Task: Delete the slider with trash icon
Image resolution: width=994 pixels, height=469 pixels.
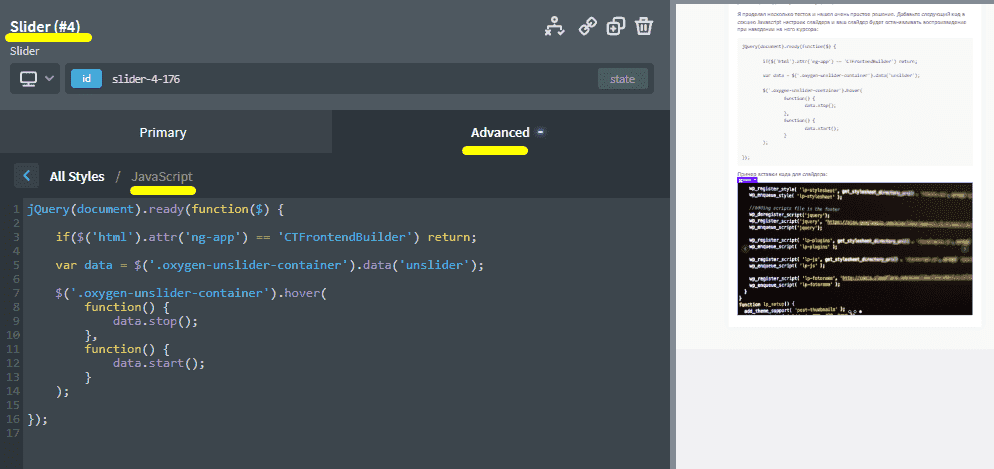Action: [x=645, y=26]
